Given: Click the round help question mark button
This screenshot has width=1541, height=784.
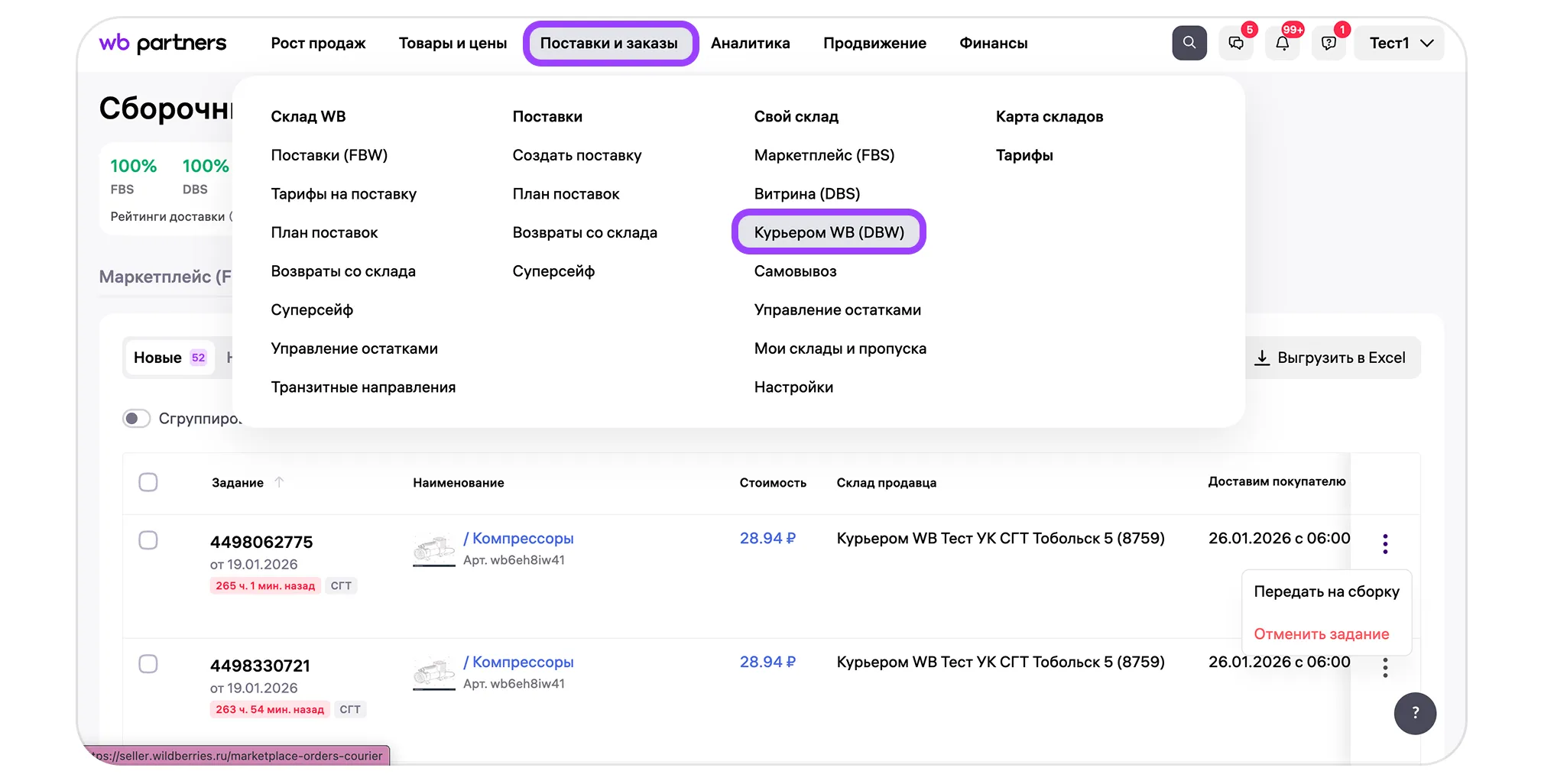Looking at the screenshot, I should [1415, 713].
